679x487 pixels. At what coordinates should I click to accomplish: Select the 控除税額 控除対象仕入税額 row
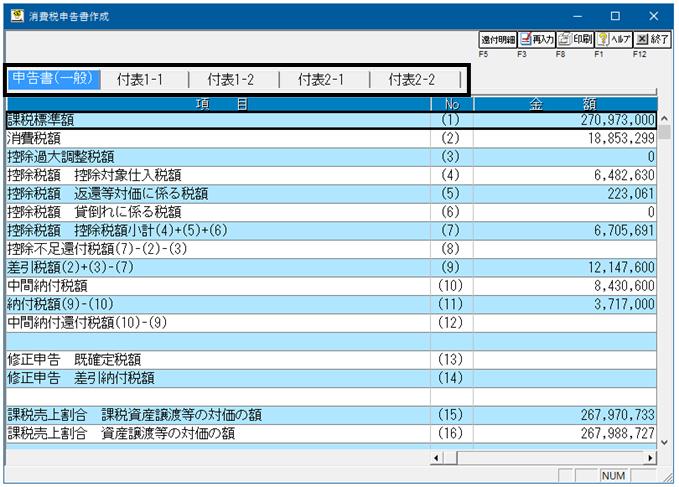coord(331,175)
